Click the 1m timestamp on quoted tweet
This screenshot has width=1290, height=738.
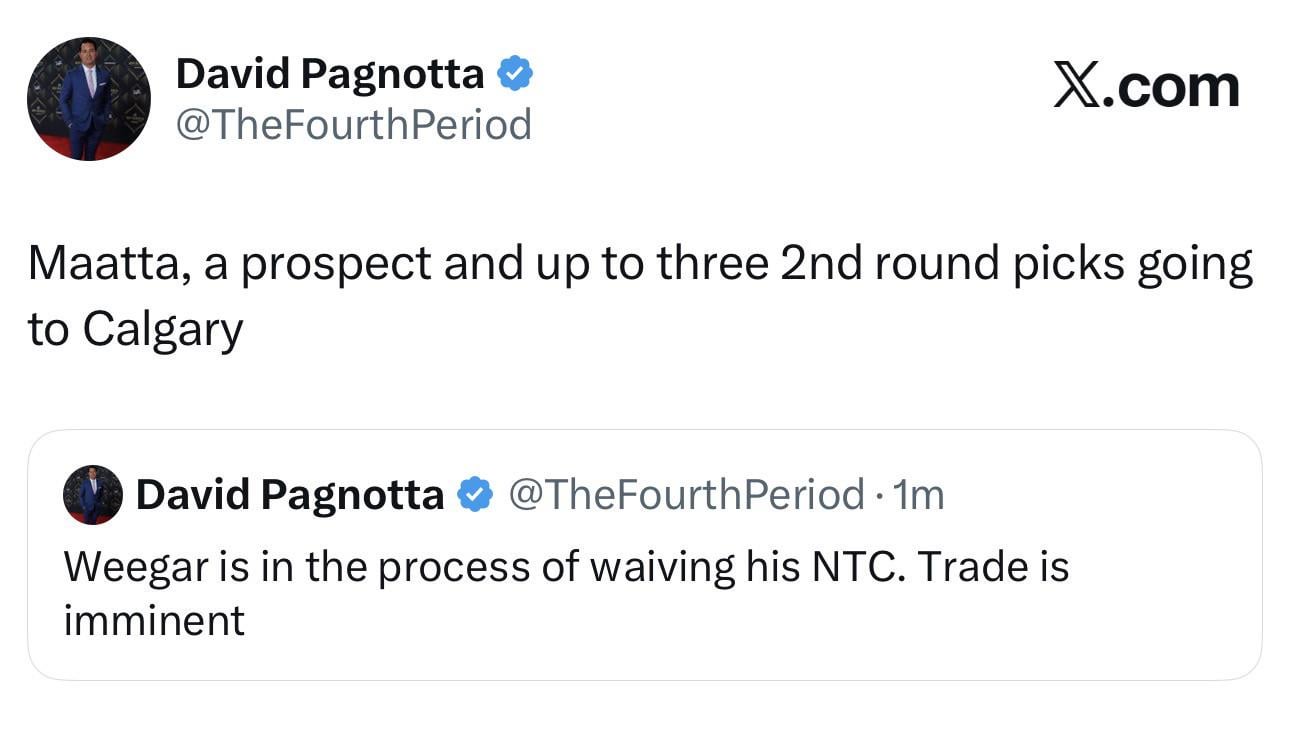point(917,494)
